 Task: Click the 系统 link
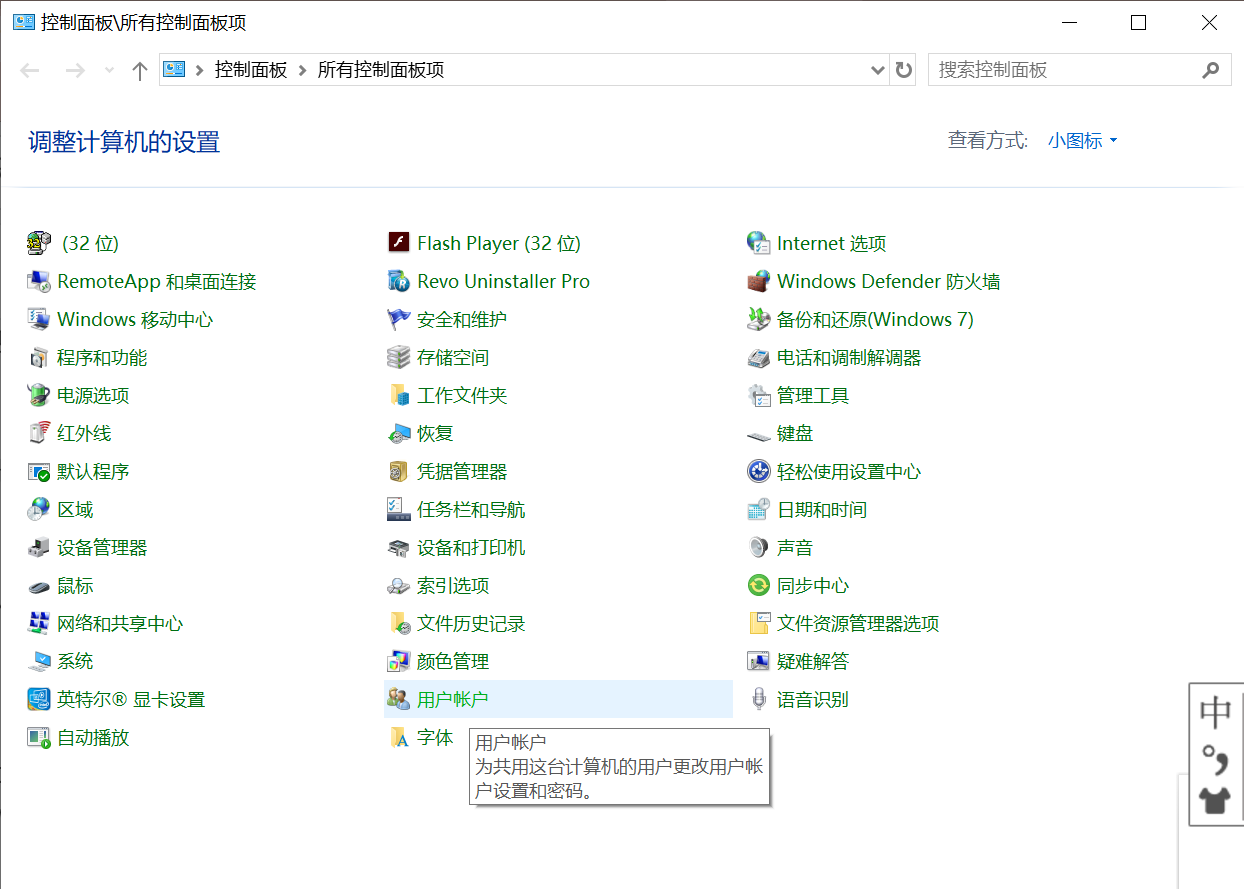pos(75,661)
